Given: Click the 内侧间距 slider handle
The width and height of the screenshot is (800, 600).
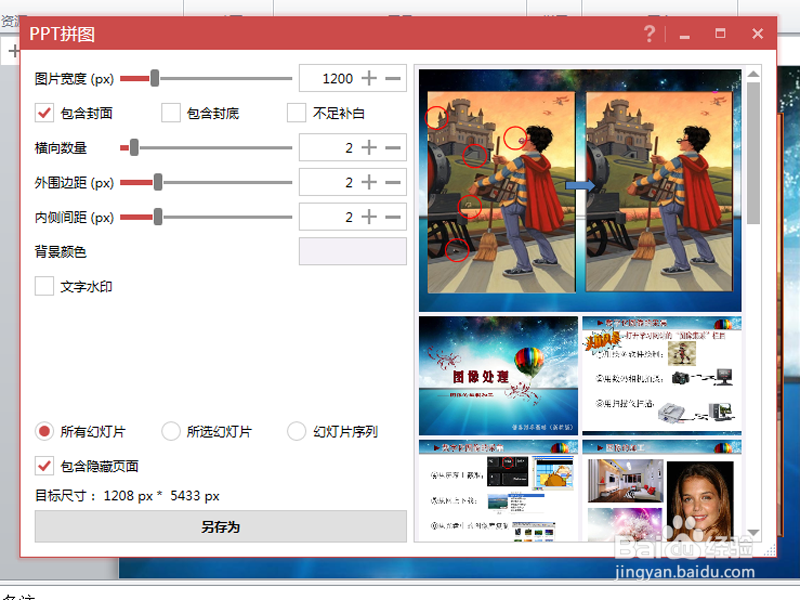Looking at the screenshot, I should (x=158, y=217).
